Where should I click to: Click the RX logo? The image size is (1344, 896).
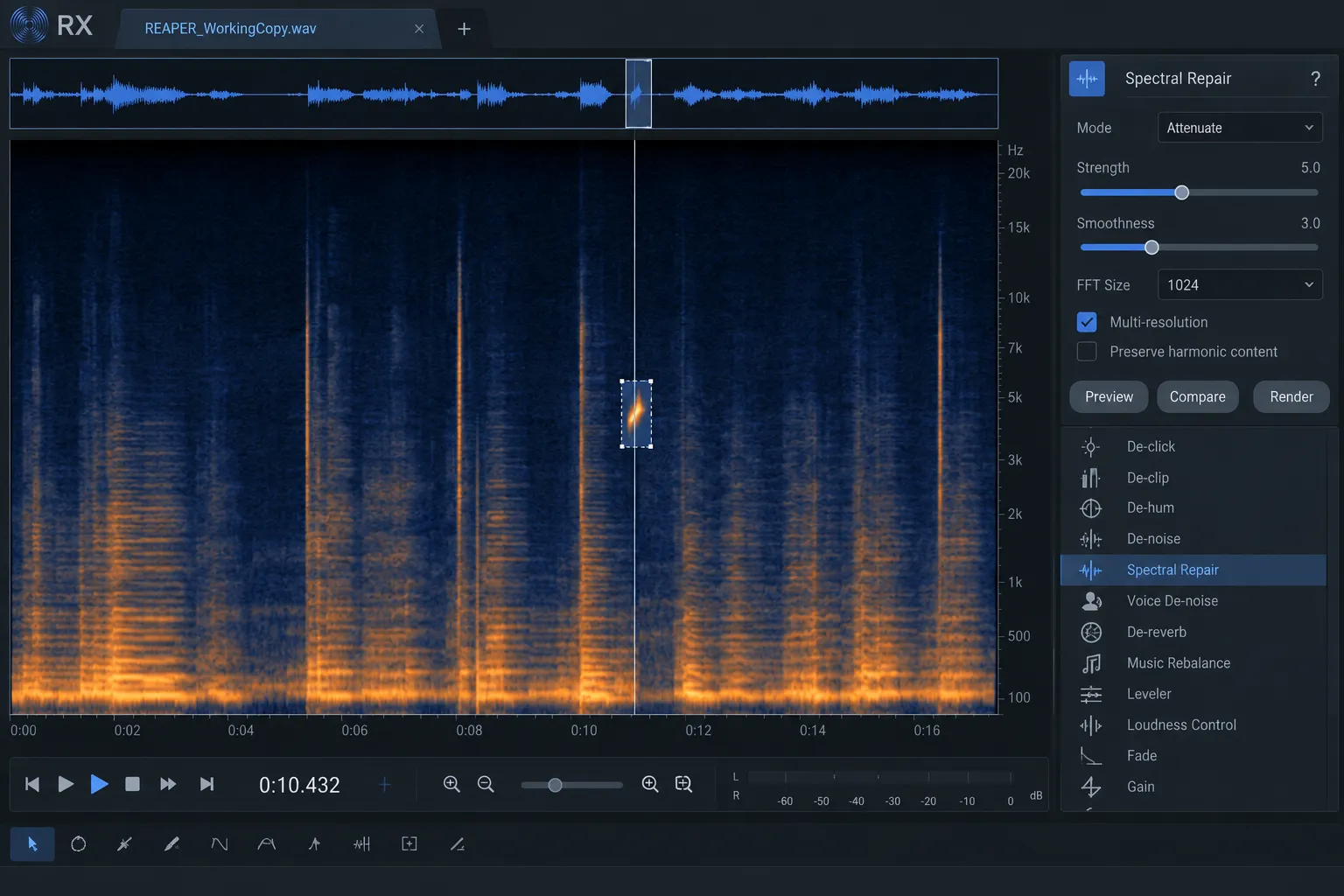52,25
